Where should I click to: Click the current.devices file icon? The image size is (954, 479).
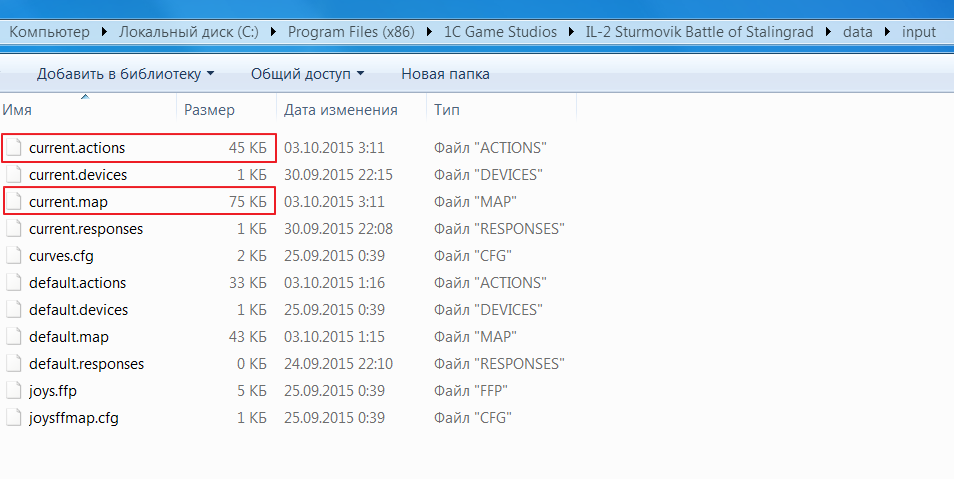(x=13, y=175)
